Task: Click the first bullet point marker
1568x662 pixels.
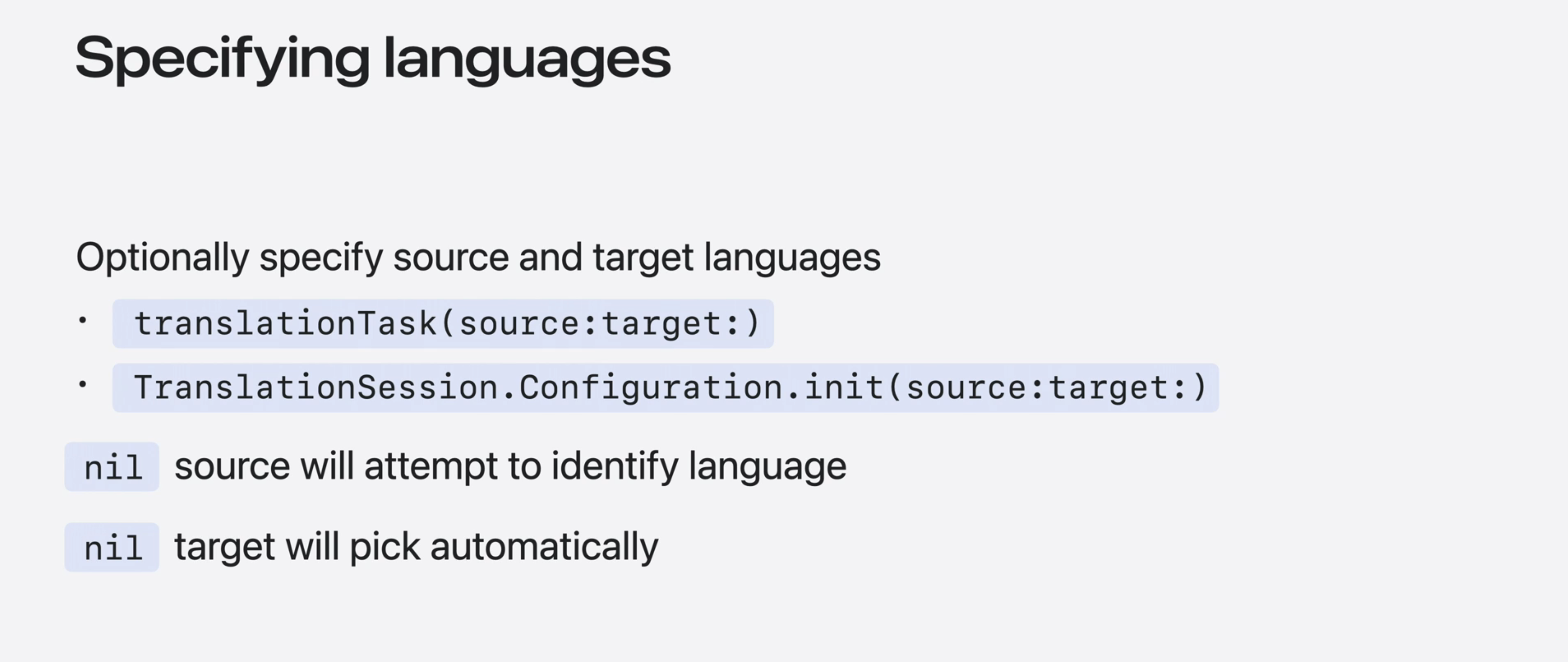Action: 83,321
